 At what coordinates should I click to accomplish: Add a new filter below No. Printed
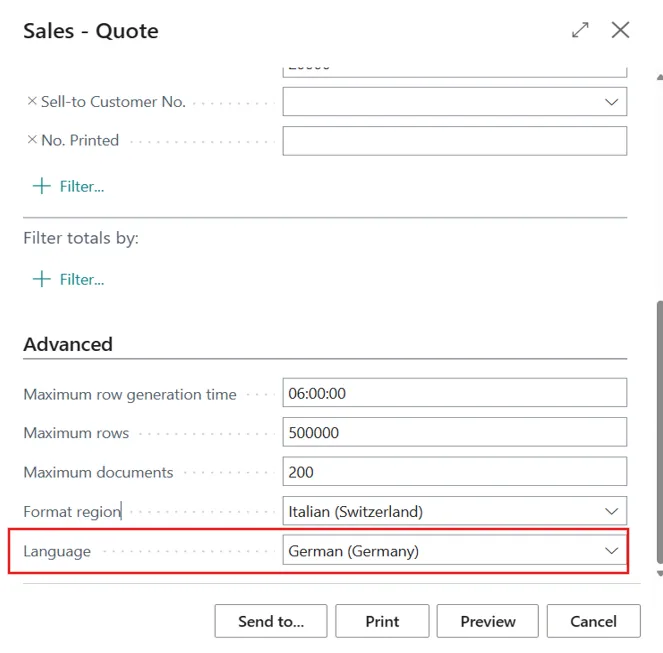pos(68,186)
